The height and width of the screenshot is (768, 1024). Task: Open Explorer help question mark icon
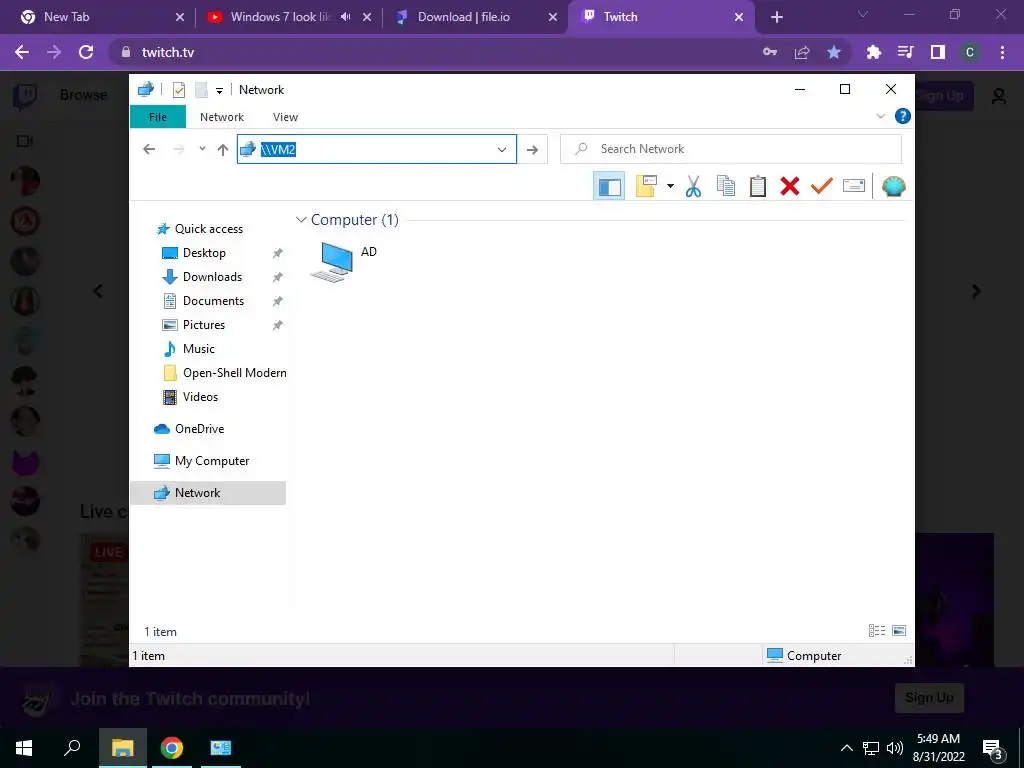click(x=903, y=116)
